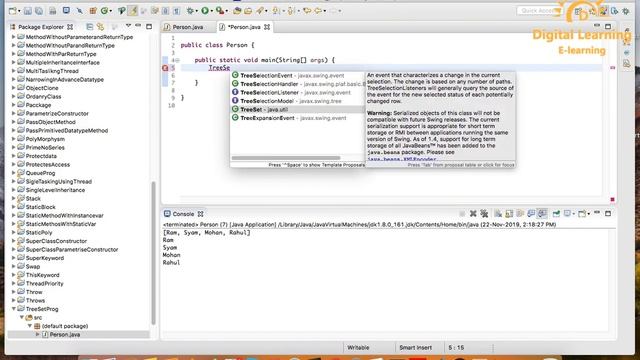
Task: Switch to the first Person.java tab
Action: tap(187, 27)
